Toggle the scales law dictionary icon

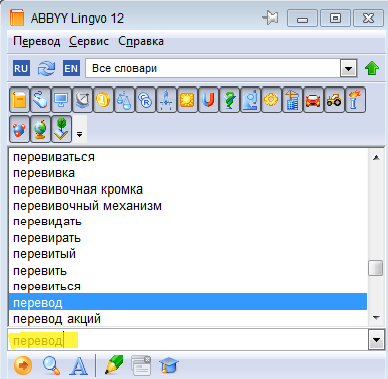[124, 99]
